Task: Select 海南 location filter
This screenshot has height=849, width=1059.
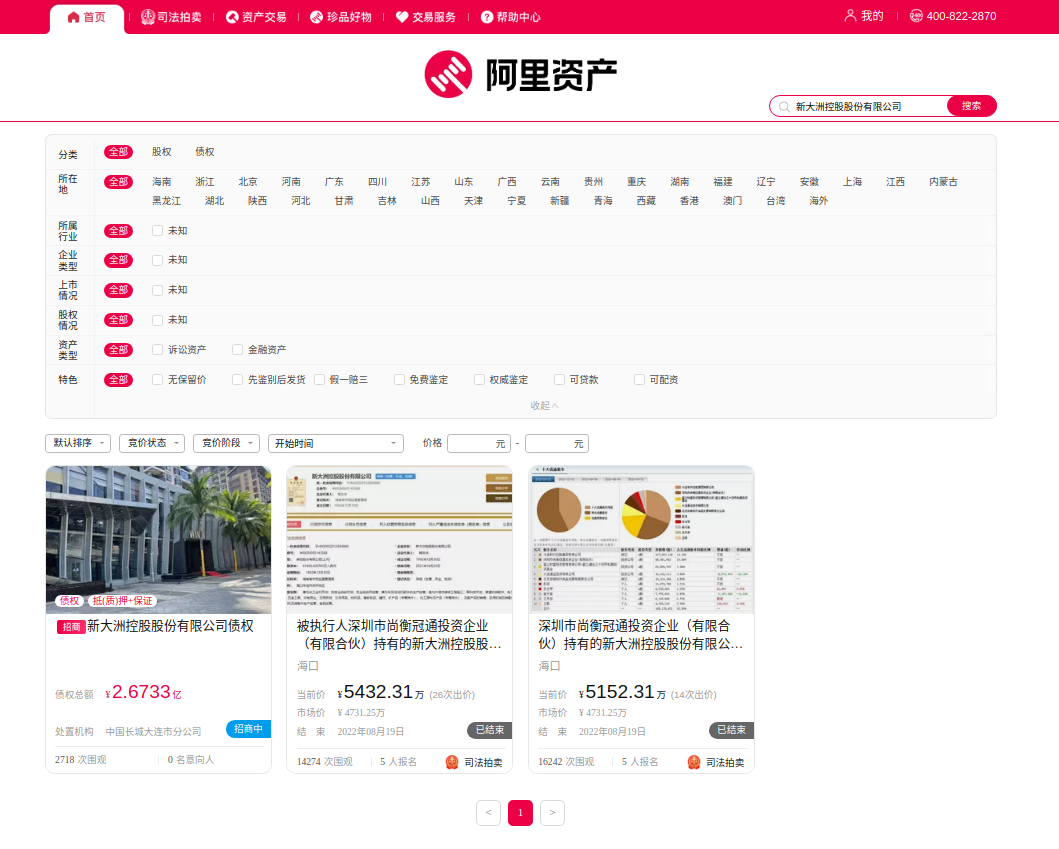Action: [x=161, y=182]
